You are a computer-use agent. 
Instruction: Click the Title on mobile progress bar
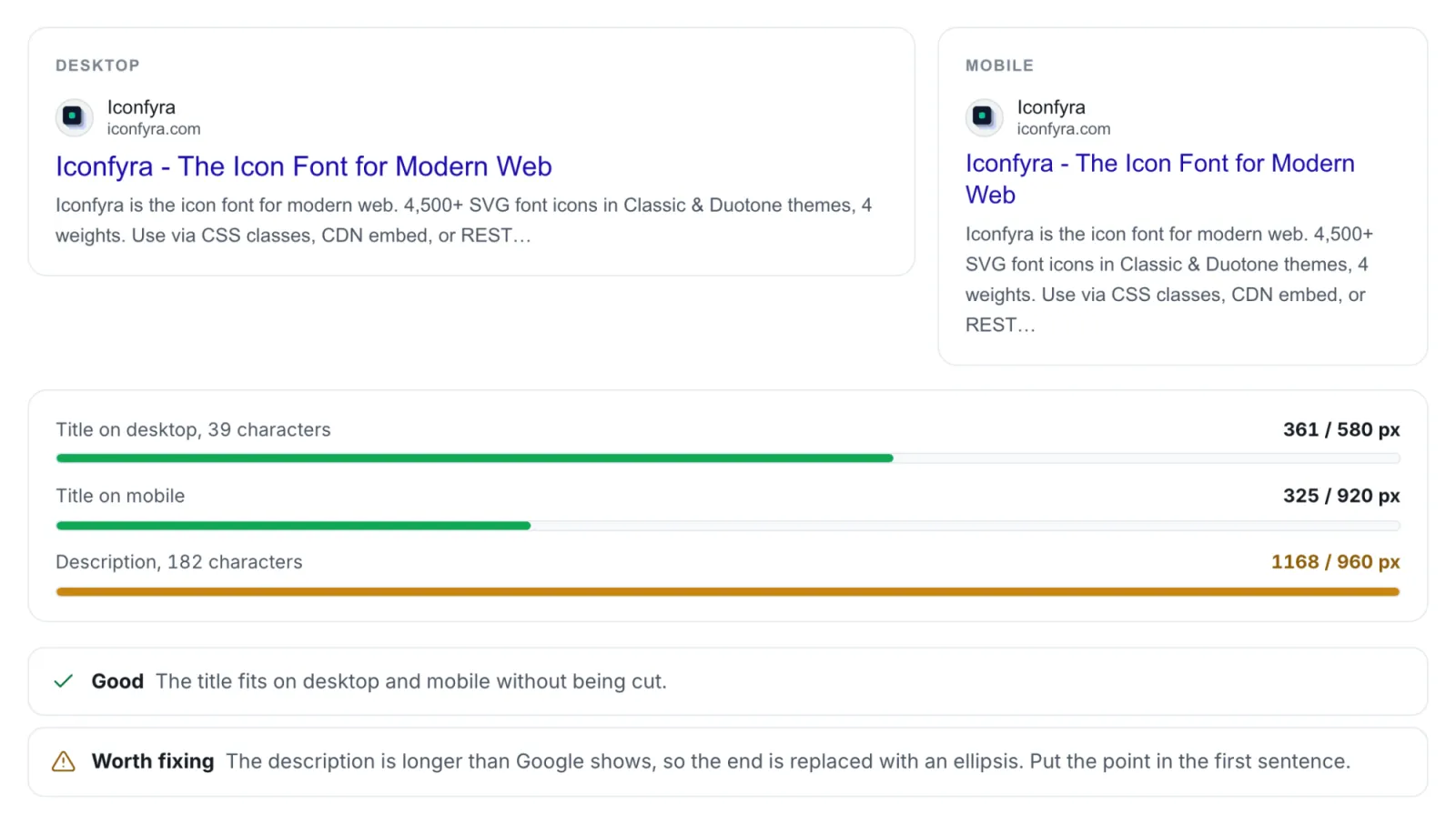pyautogui.click(x=728, y=526)
